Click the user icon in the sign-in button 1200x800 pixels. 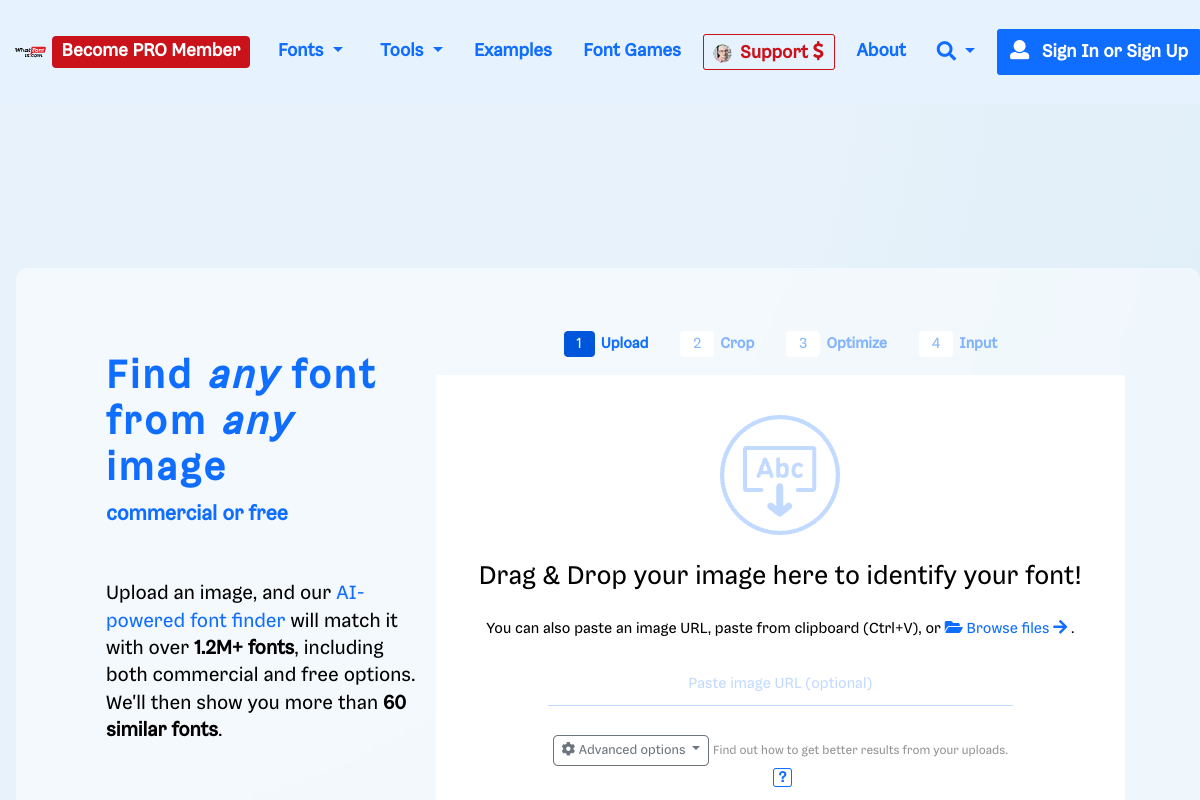(x=1019, y=50)
